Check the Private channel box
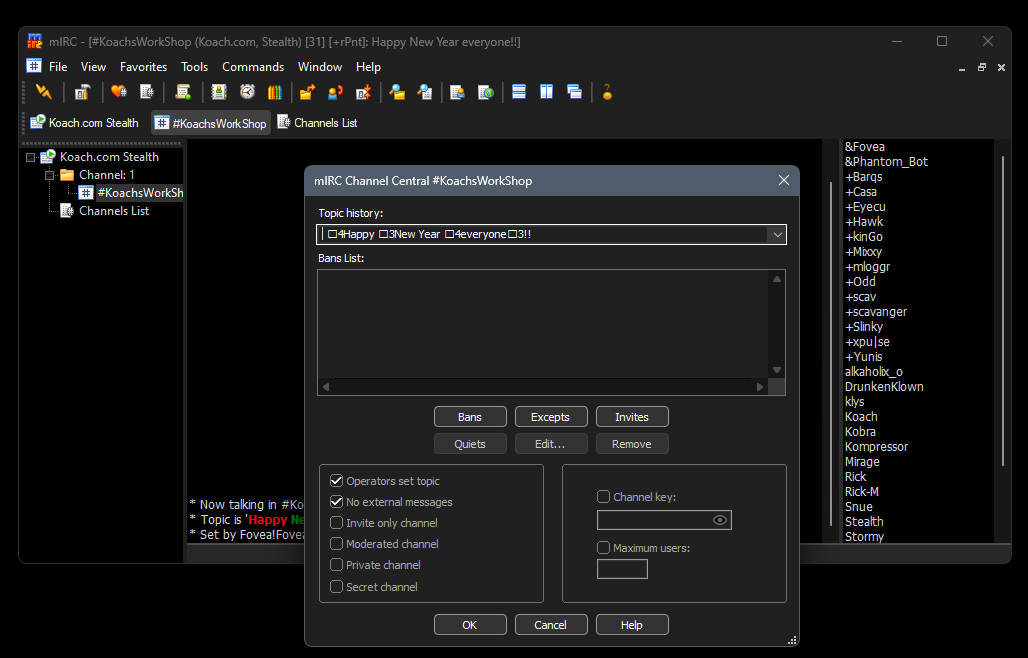This screenshot has height=658, width=1028. (x=336, y=565)
